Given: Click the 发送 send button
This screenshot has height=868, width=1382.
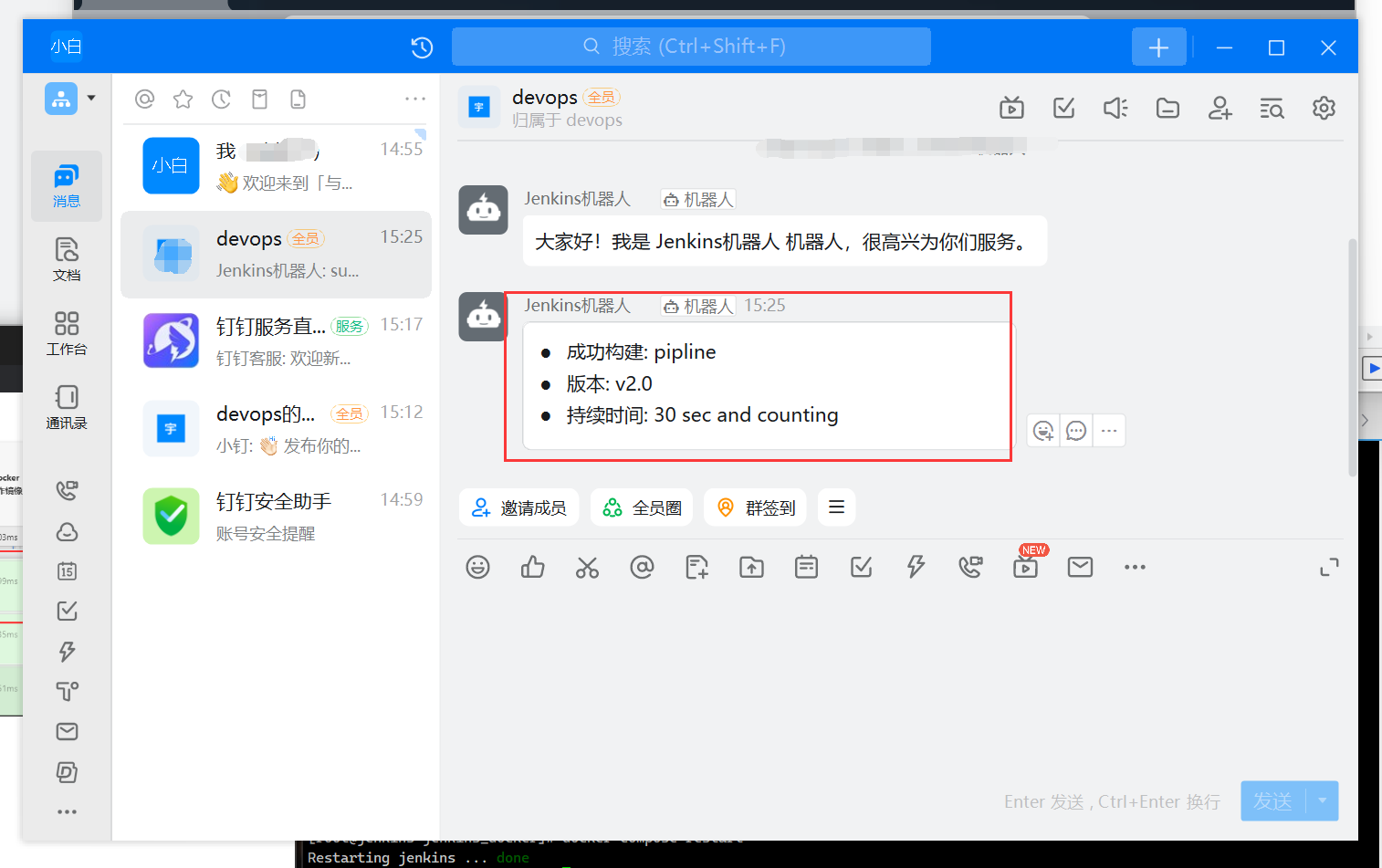Looking at the screenshot, I should 1272,801.
